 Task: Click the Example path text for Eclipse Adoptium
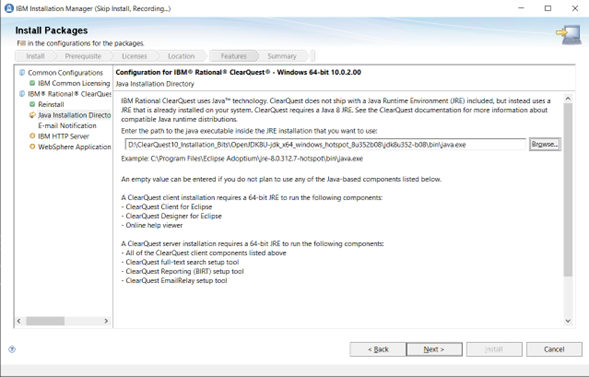tap(242, 158)
